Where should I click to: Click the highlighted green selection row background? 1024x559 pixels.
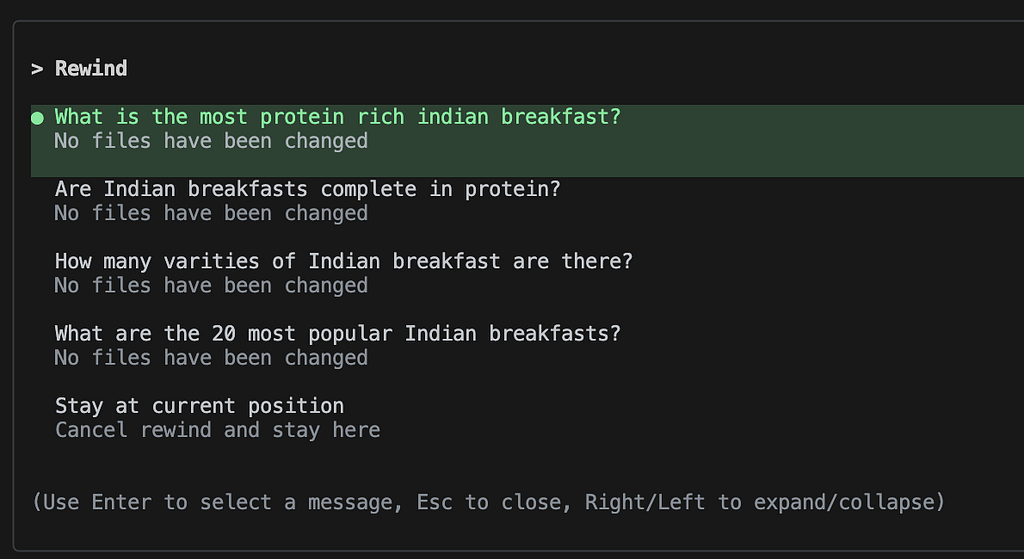pyautogui.click(x=527, y=141)
